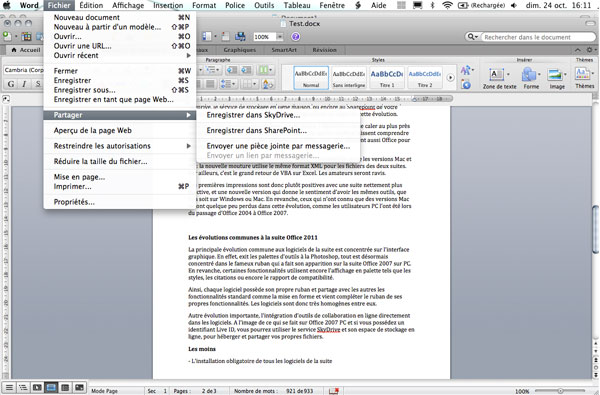This screenshot has width=600, height=395.
Task: Open the zoom percentage dropdown arrow
Action: (280, 37)
